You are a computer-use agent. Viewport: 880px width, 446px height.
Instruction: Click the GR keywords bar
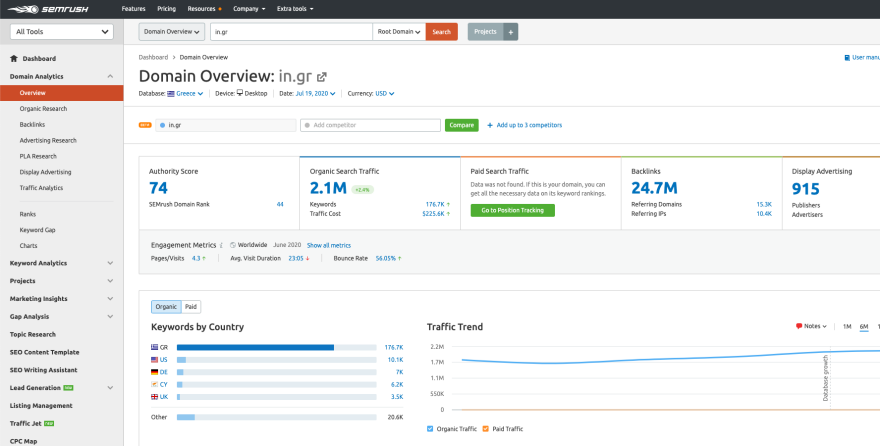pos(255,347)
